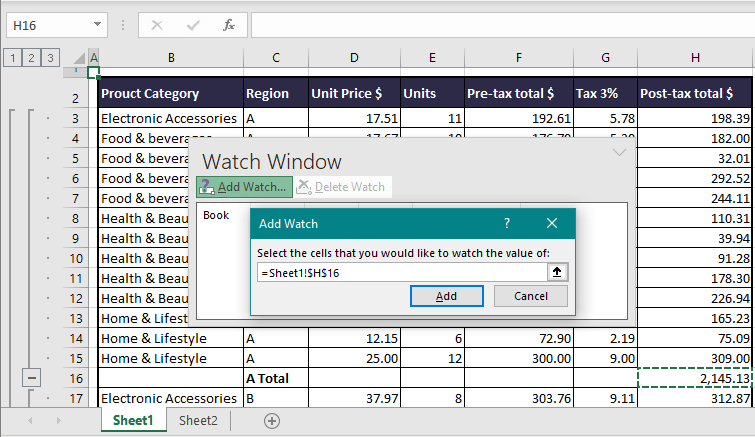This screenshot has height=437, width=755.
Task: Select column G header
Action: pyautogui.click(x=605, y=58)
